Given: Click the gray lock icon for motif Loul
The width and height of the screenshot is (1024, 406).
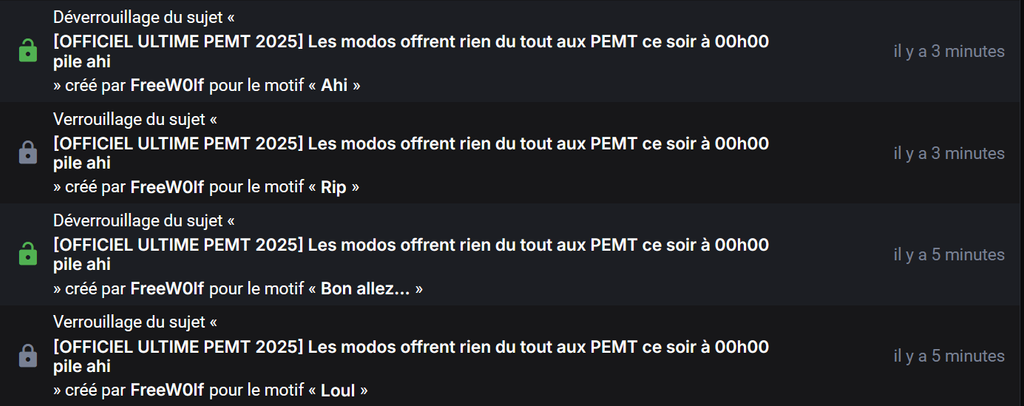Looking at the screenshot, I should click(28, 355).
